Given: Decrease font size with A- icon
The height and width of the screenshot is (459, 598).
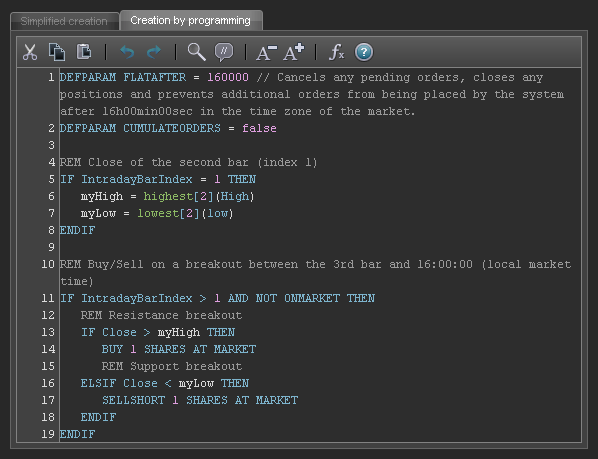Looking at the screenshot, I should pos(266,53).
